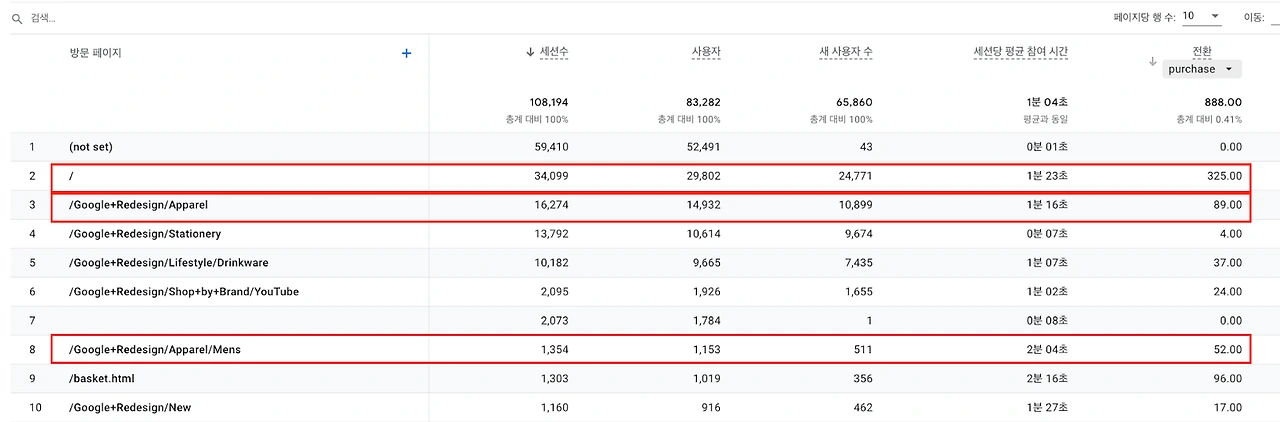Click sessions value 59,410
The height and width of the screenshot is (422, 1280).
pyautogui.click(x=550, y=147)
